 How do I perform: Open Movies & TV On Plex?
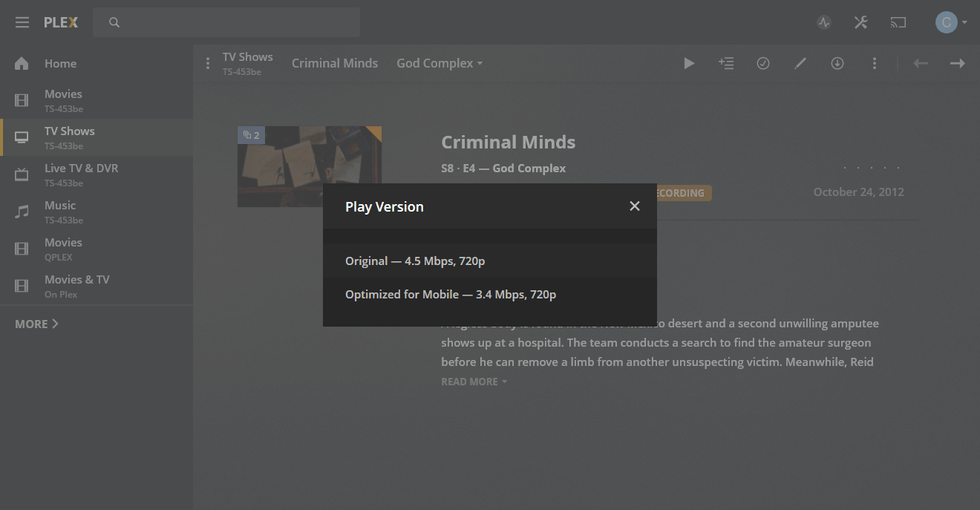tap(96, 286)
